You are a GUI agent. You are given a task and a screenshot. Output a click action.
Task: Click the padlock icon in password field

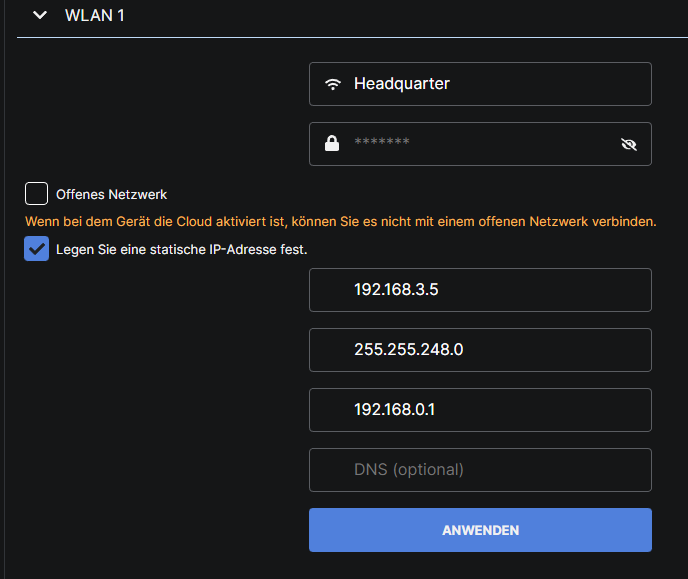pos(332,144)
